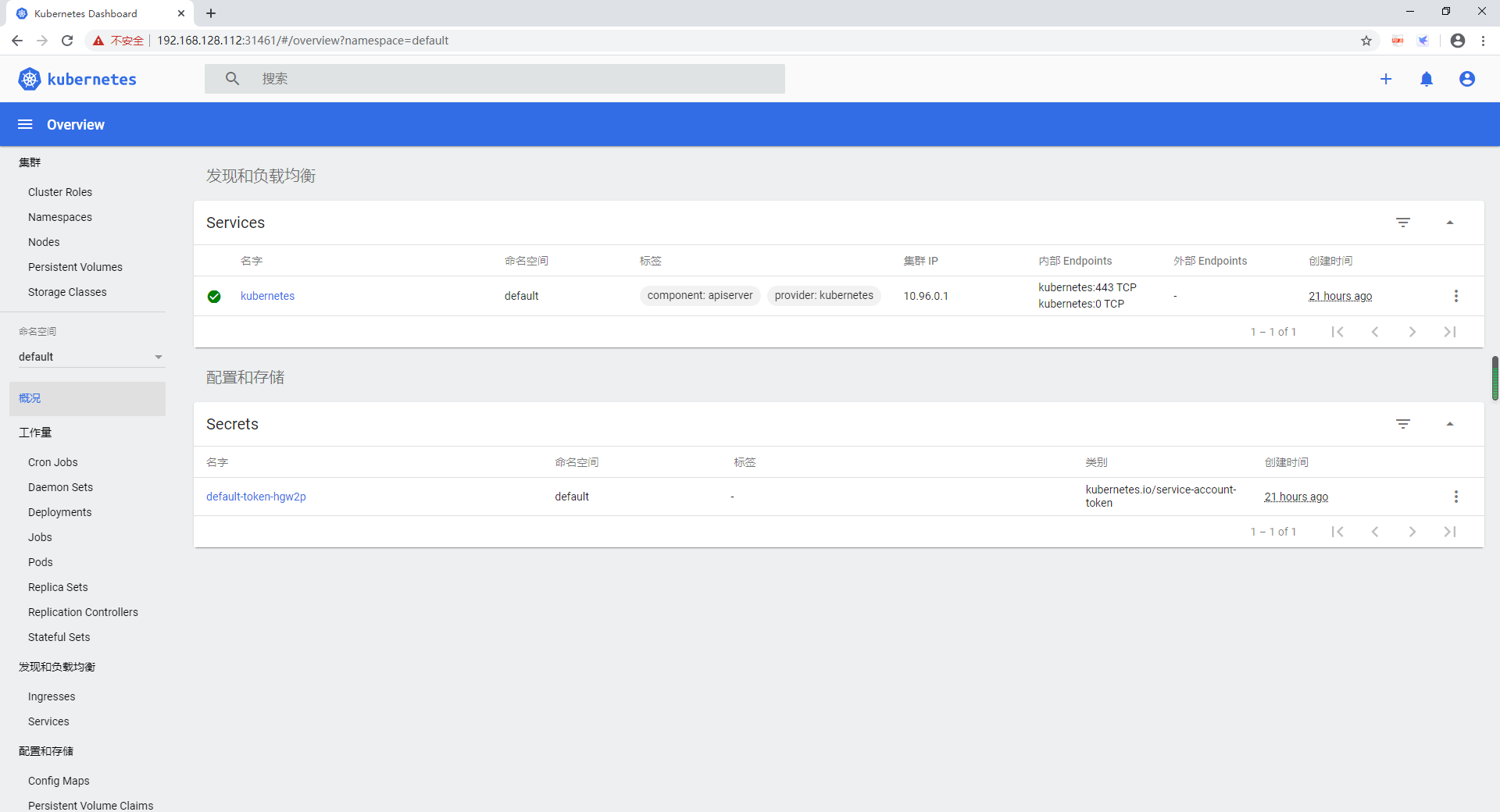Collapse the Services card
The width and height of the screenshot is (1500, 812).
click(1450, 223)
